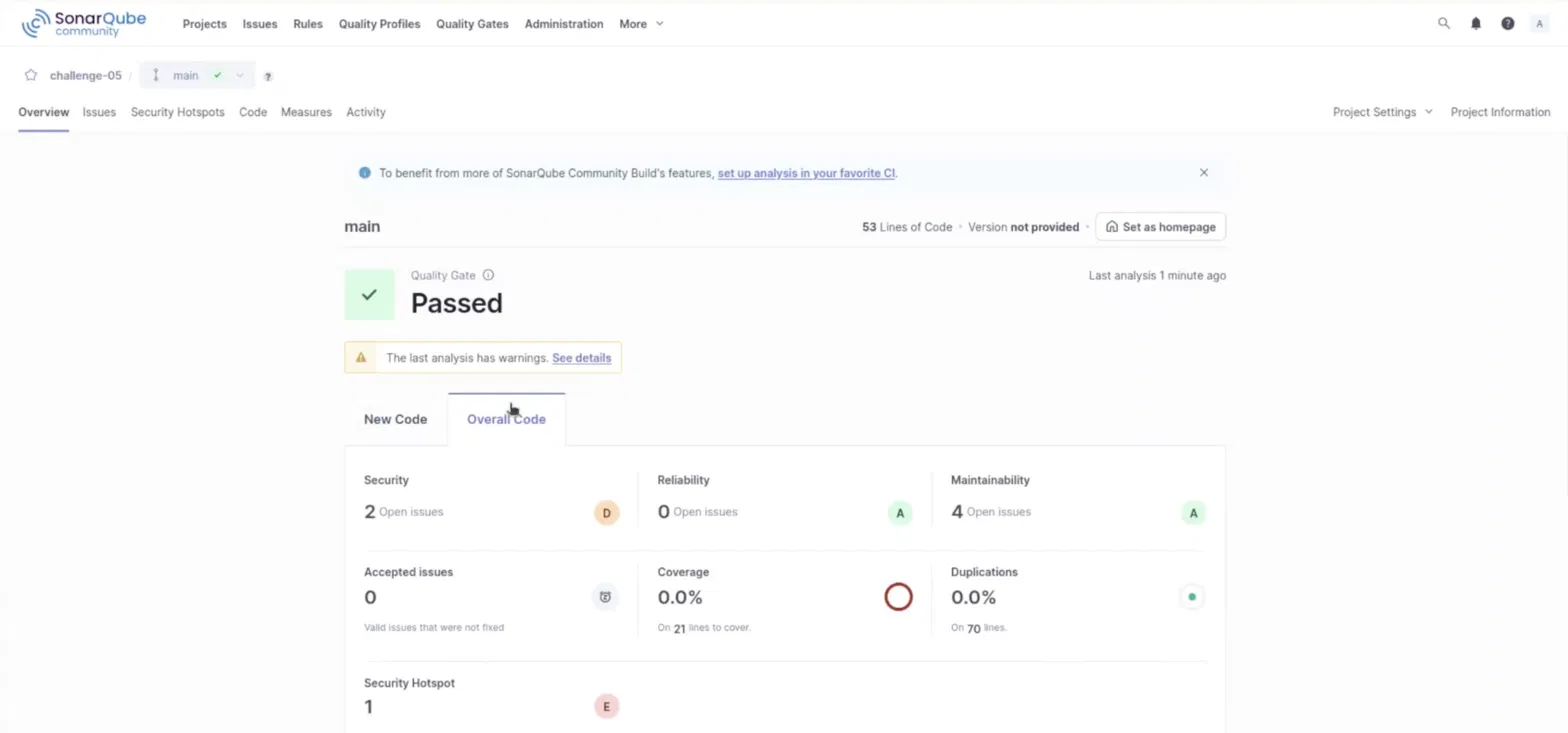
Task: Expand the More menu
Action: click(641, 24)
